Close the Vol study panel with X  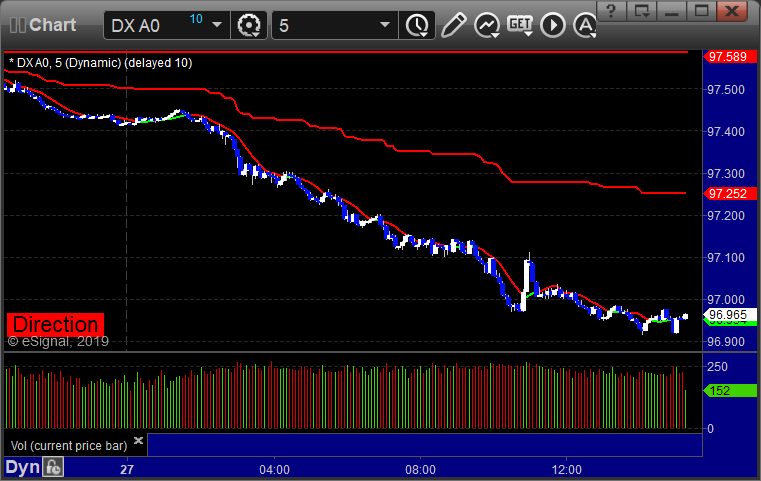tap(138, 440)
